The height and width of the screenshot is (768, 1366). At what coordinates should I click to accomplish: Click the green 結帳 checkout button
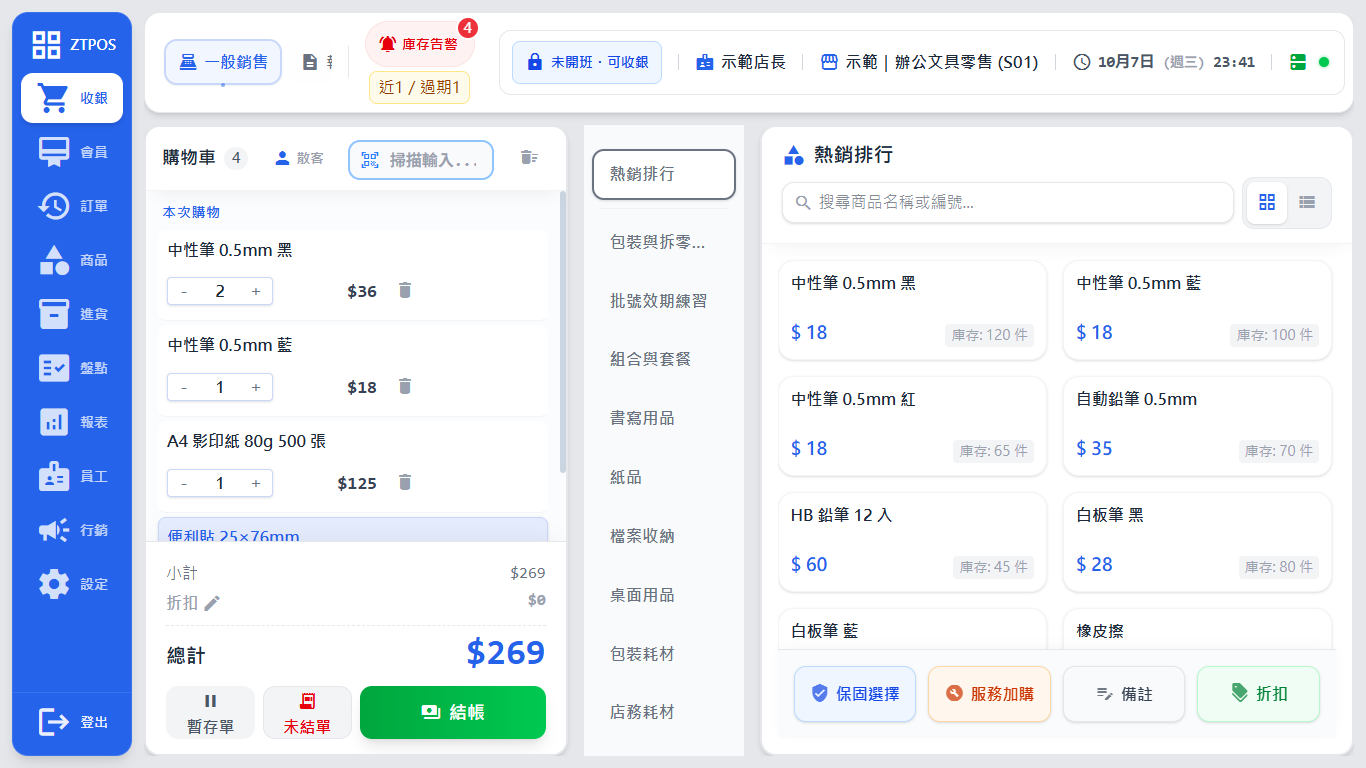pyautogui.click(x=453, y=712)
